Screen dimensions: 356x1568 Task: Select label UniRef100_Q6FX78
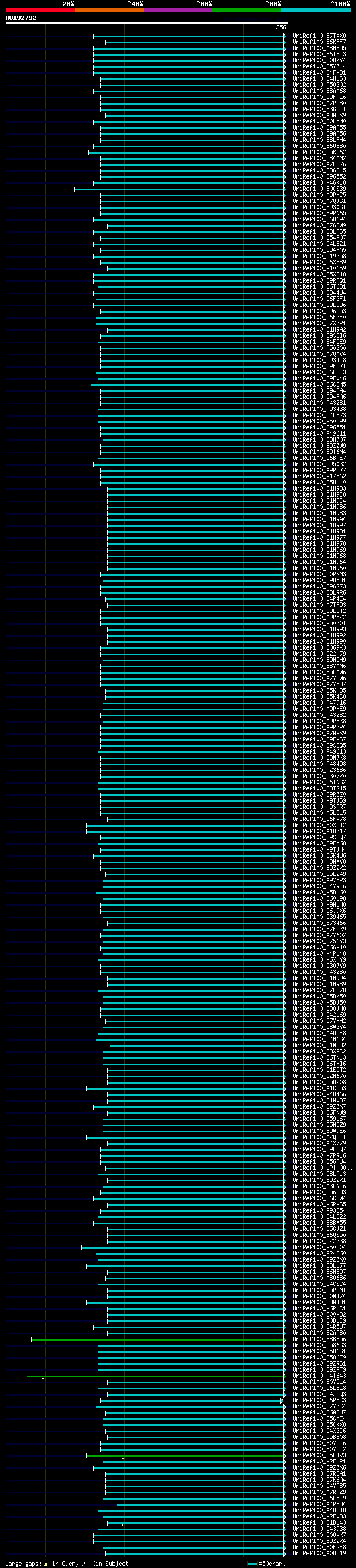click(319, 819)
